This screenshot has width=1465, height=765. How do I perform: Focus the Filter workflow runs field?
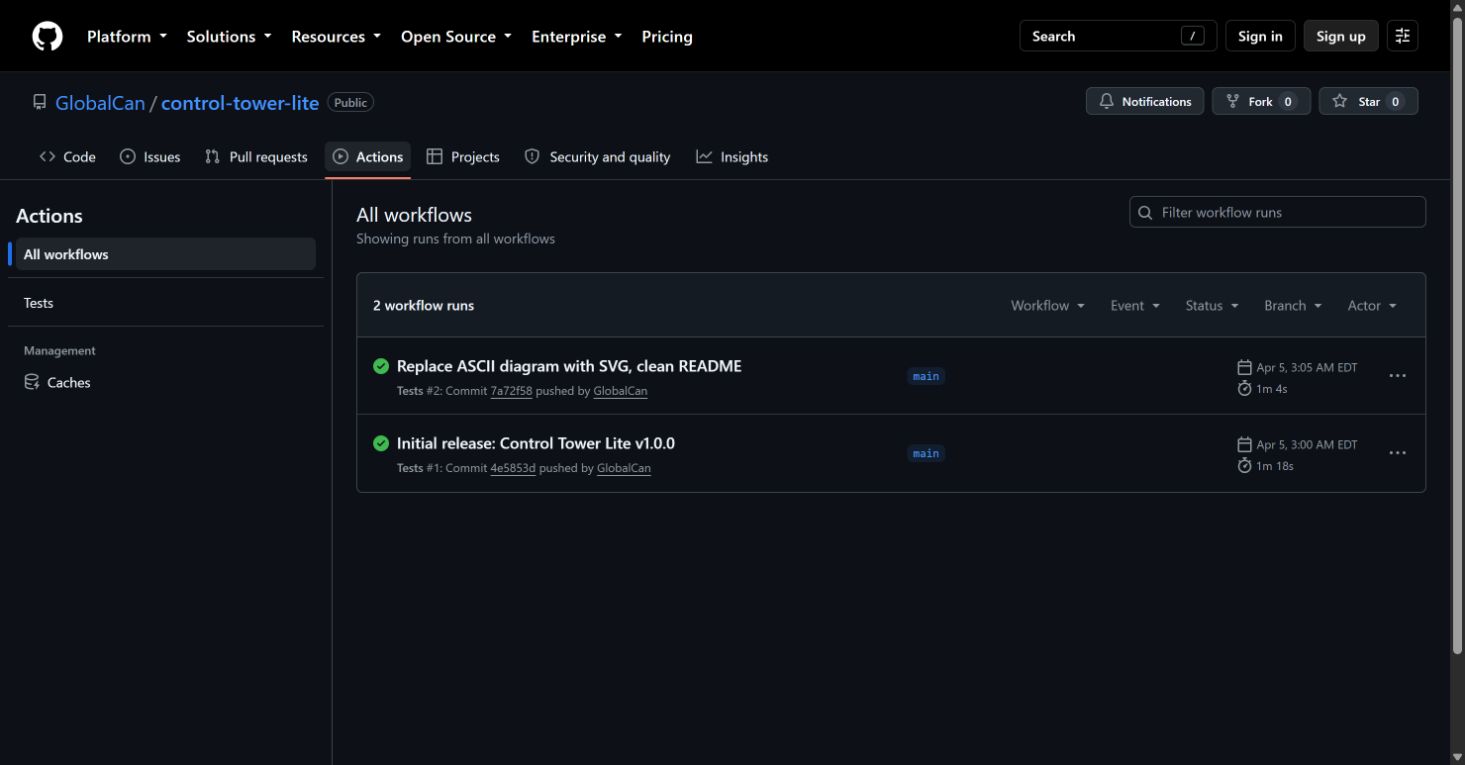1277,212
